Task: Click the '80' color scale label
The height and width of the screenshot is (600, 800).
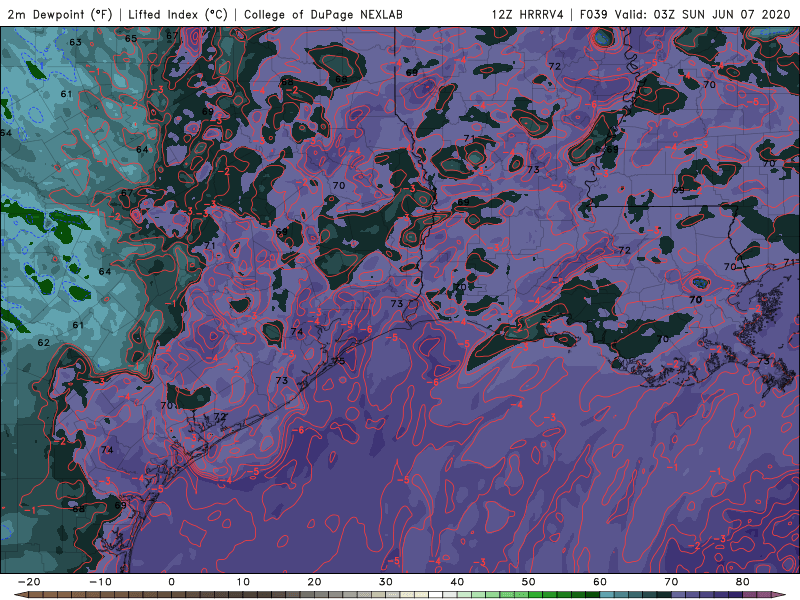Action: 743,582
